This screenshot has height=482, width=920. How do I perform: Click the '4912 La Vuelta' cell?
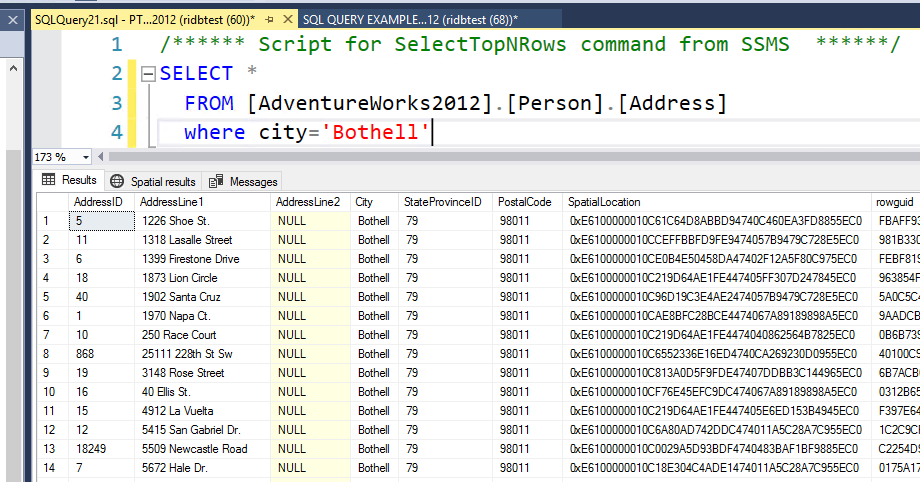point(202,411)
